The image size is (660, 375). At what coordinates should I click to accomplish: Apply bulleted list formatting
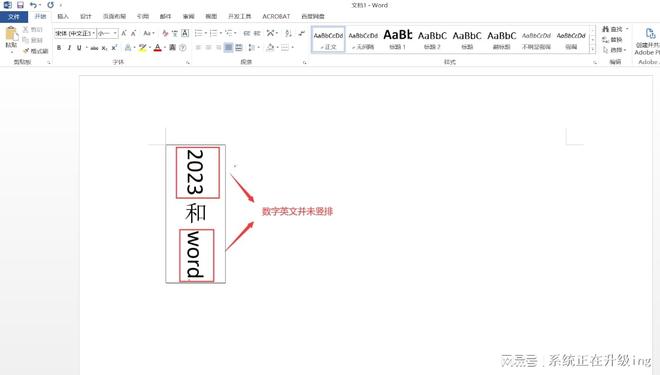tap(198, 33)
